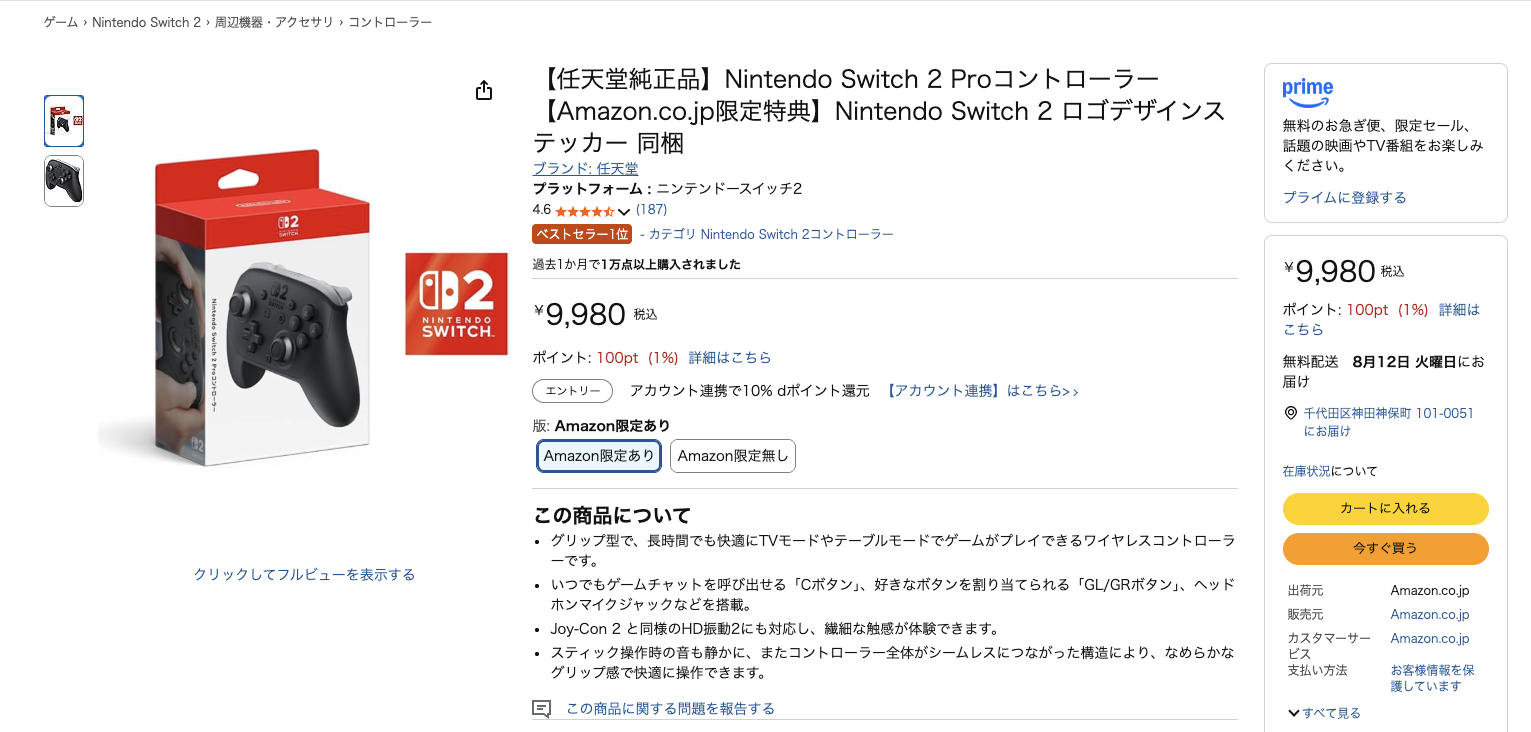Open the 'ブランド: 任天堂' link
The image size is (1531, 732).
[585, 168]
